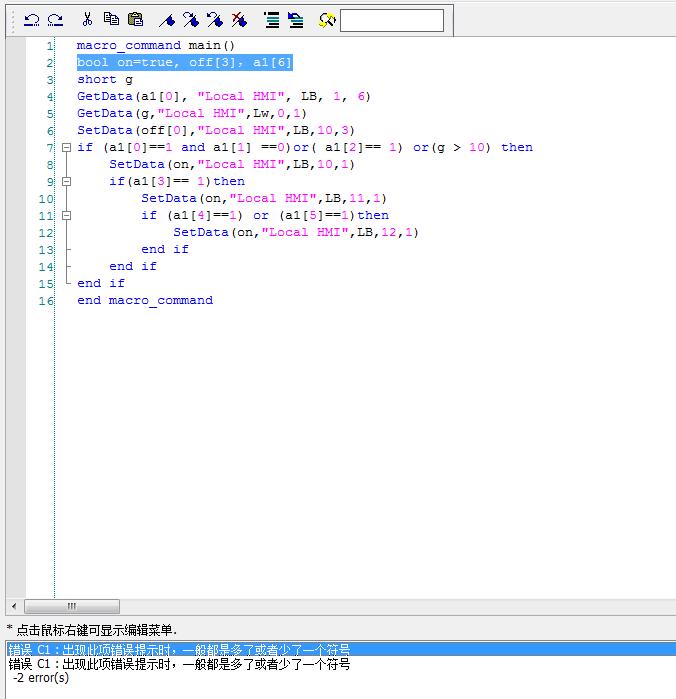Clear all bookmarks with red-crossed flag
Image resolution: width=676 pixels, height=699 pixels.
coord(239,20)
